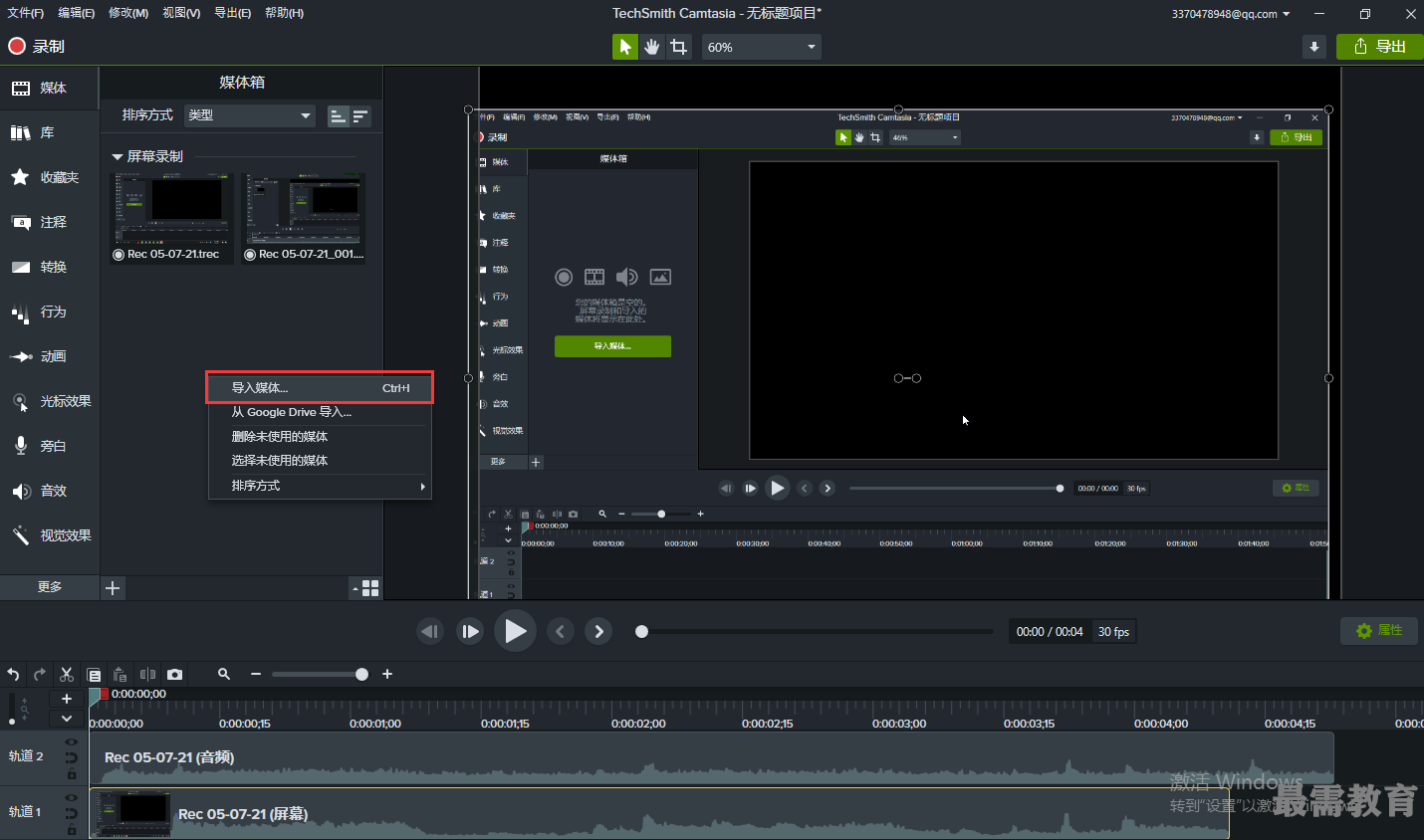Jump to previous marker with left chevron

pyautogui.click(x=561, y=631)
